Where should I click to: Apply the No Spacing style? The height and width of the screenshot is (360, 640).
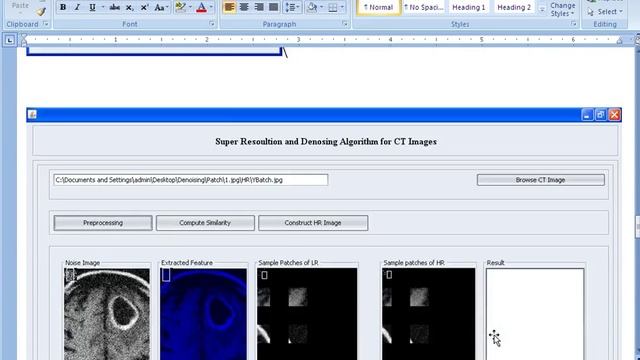(x=424, y=7)
